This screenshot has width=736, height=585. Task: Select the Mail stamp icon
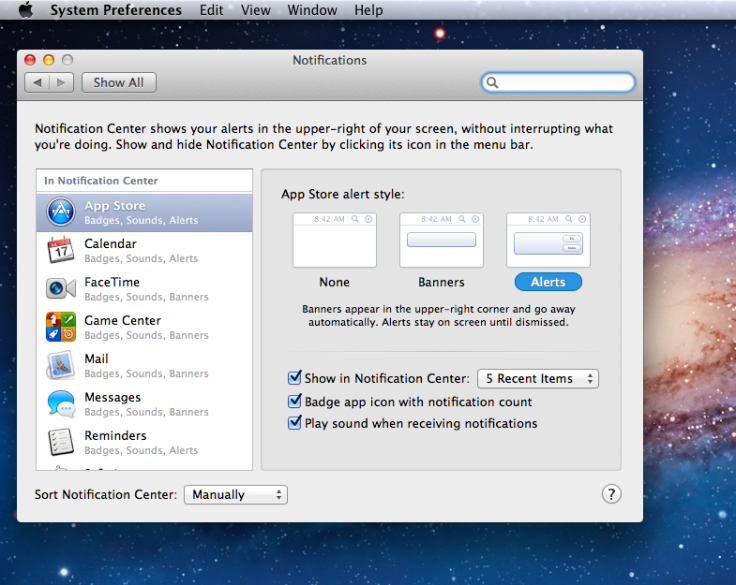(x=61, y=365)
